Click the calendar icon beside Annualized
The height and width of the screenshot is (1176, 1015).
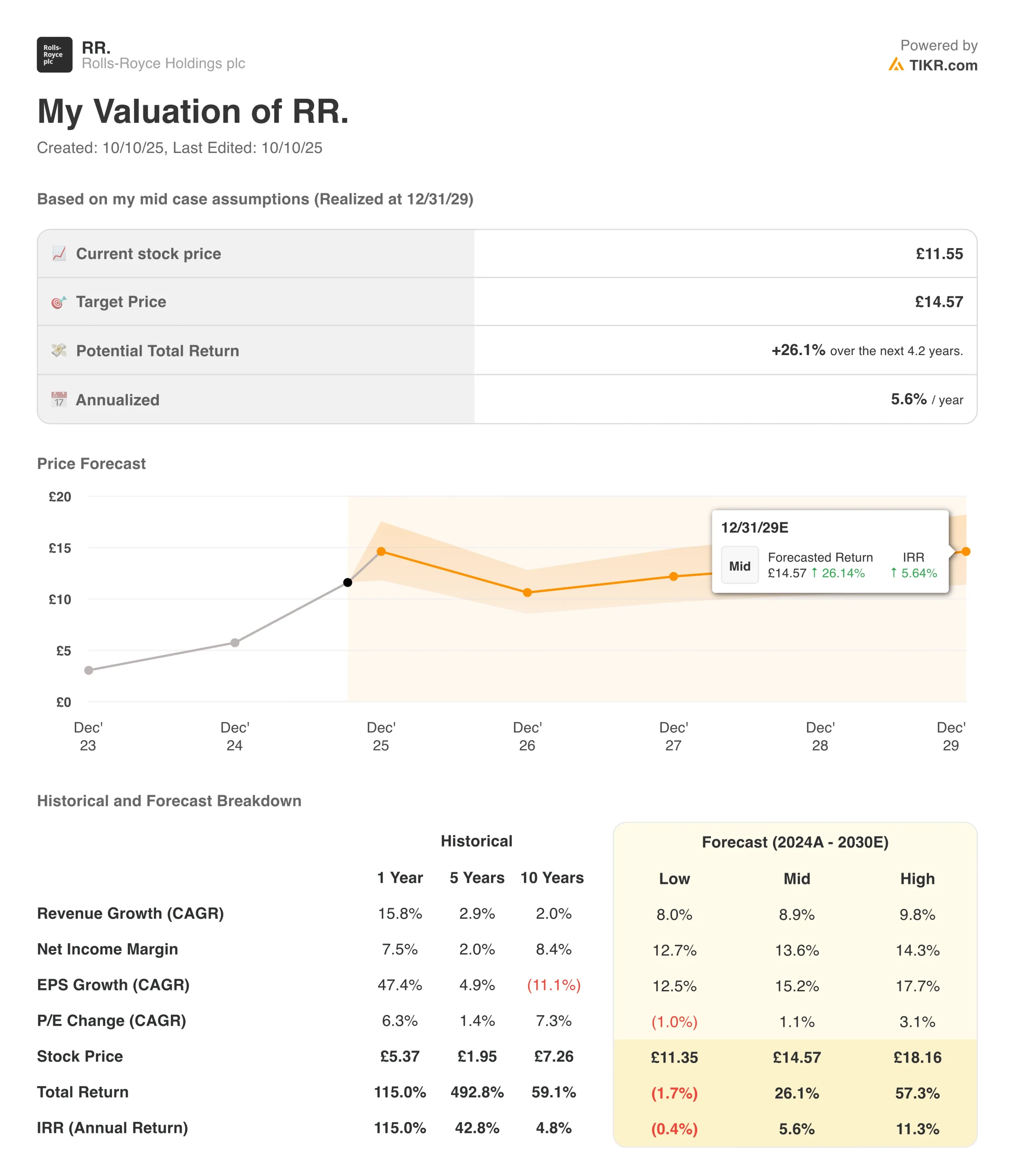59,400
